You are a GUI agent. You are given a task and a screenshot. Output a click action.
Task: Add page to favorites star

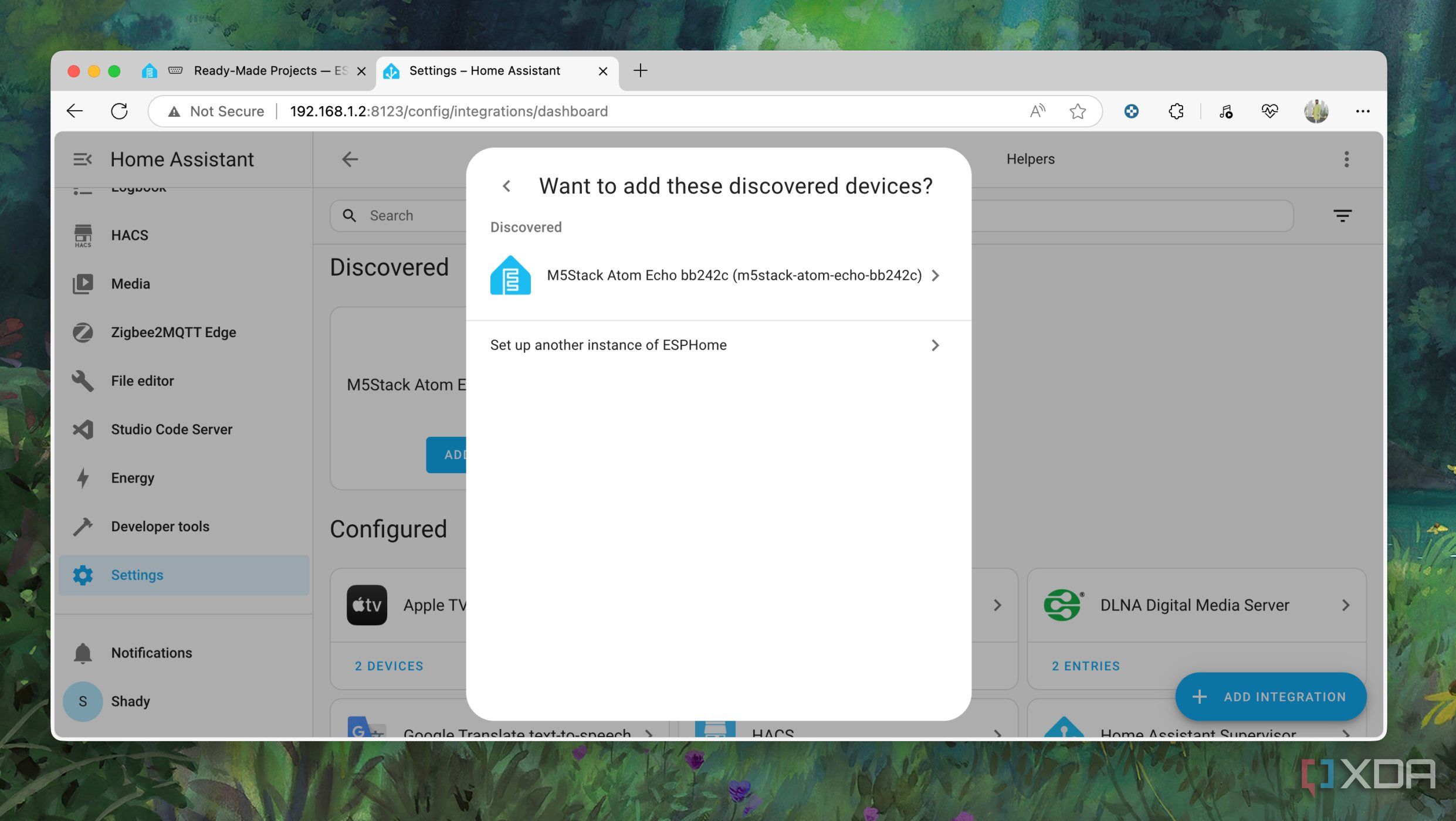pyautogui.click(x=1078, y=111)
